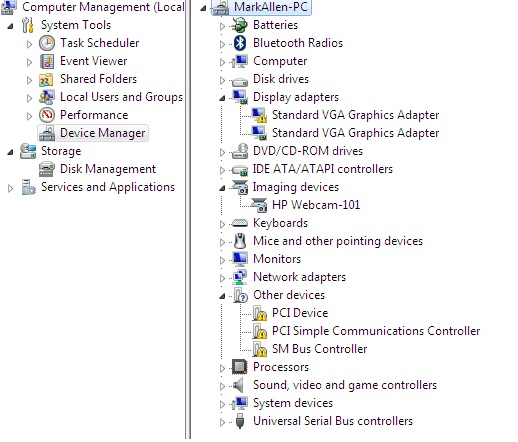Expand the Processors category
Viewport: 518px width, 442px height.
[222, 368]
